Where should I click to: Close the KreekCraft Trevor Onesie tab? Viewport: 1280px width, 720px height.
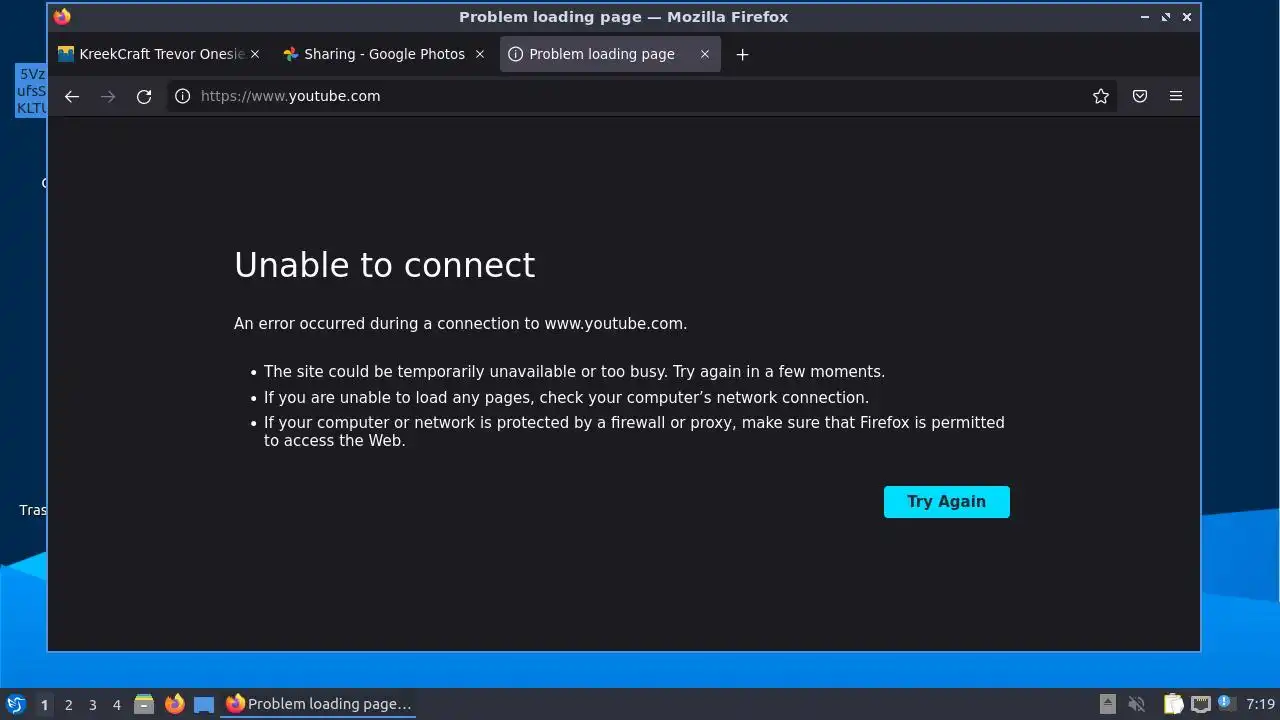255,54
